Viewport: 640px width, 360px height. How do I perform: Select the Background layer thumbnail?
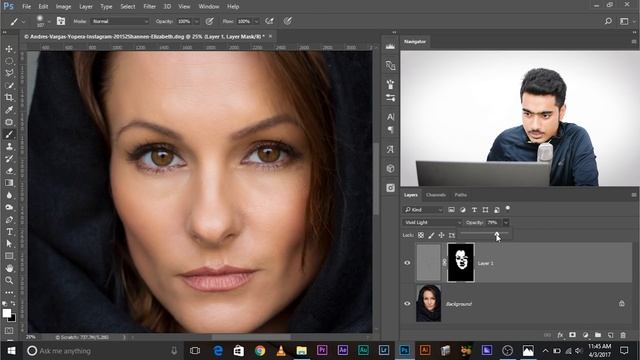[428, 303]
